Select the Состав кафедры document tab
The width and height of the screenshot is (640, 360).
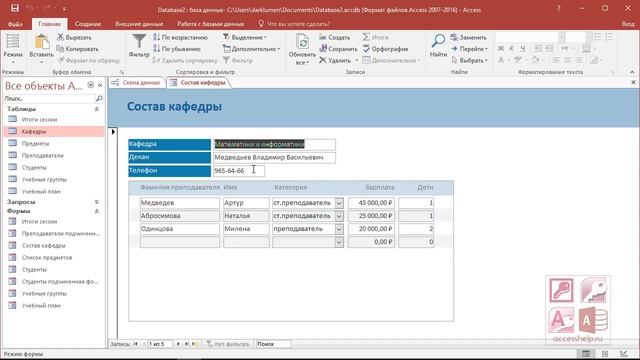(x=198, y=82)
